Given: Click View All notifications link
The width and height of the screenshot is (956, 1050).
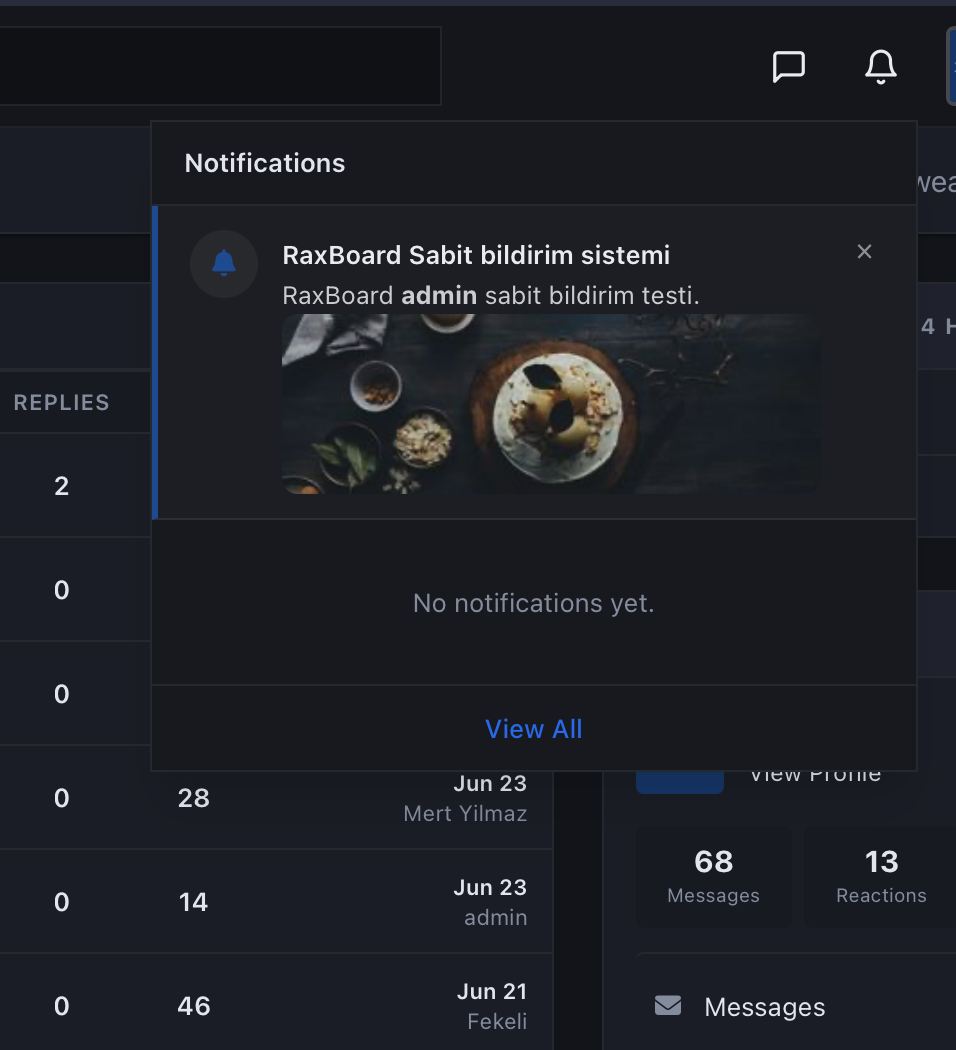Looking at the screenshot, I should click(534, 729).
